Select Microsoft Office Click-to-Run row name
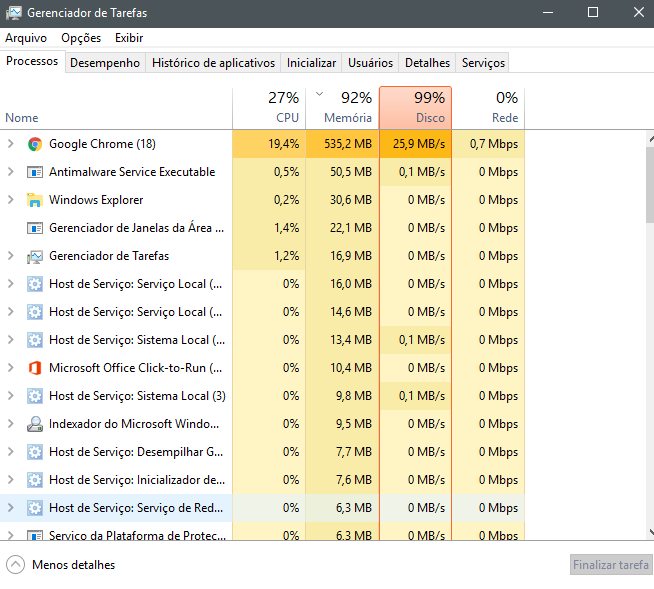 pyautogui.click(x=136, y=368)
